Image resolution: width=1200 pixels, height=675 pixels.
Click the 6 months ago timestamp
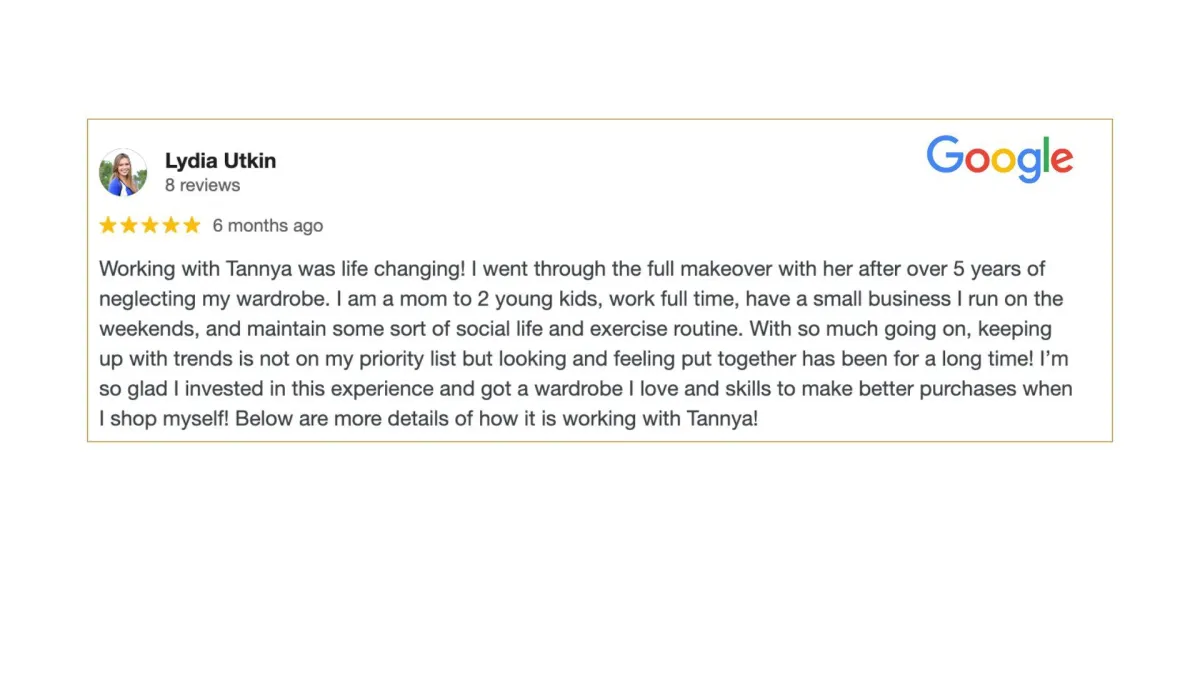(268, 226)
